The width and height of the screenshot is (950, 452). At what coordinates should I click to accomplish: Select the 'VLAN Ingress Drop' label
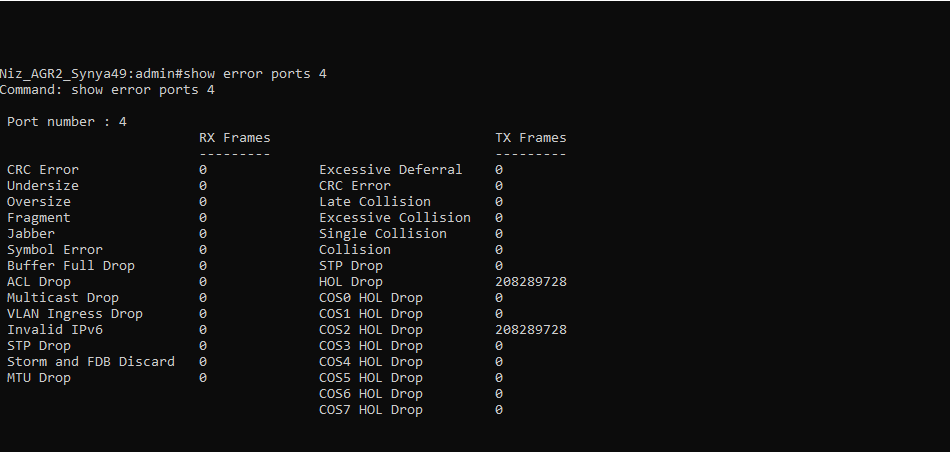75,314
